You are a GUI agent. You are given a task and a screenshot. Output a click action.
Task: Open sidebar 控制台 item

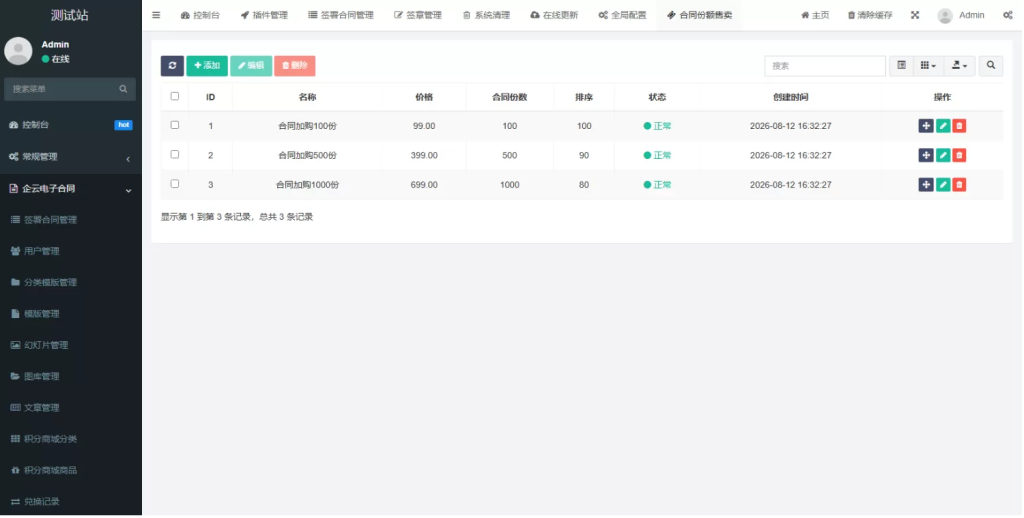[71, 125]
